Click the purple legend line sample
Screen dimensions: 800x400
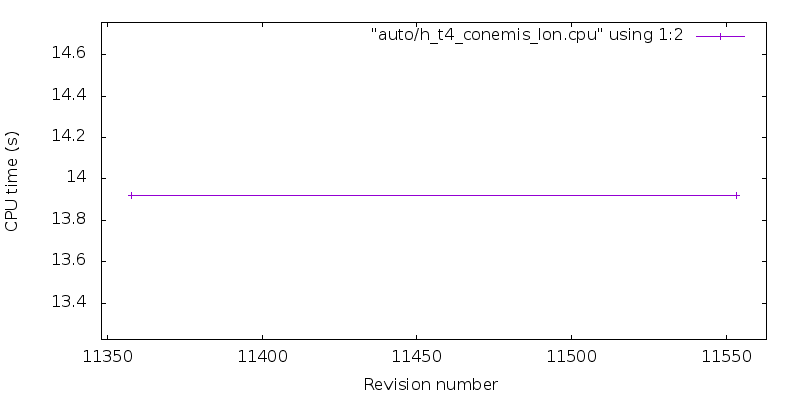[720, 36]
